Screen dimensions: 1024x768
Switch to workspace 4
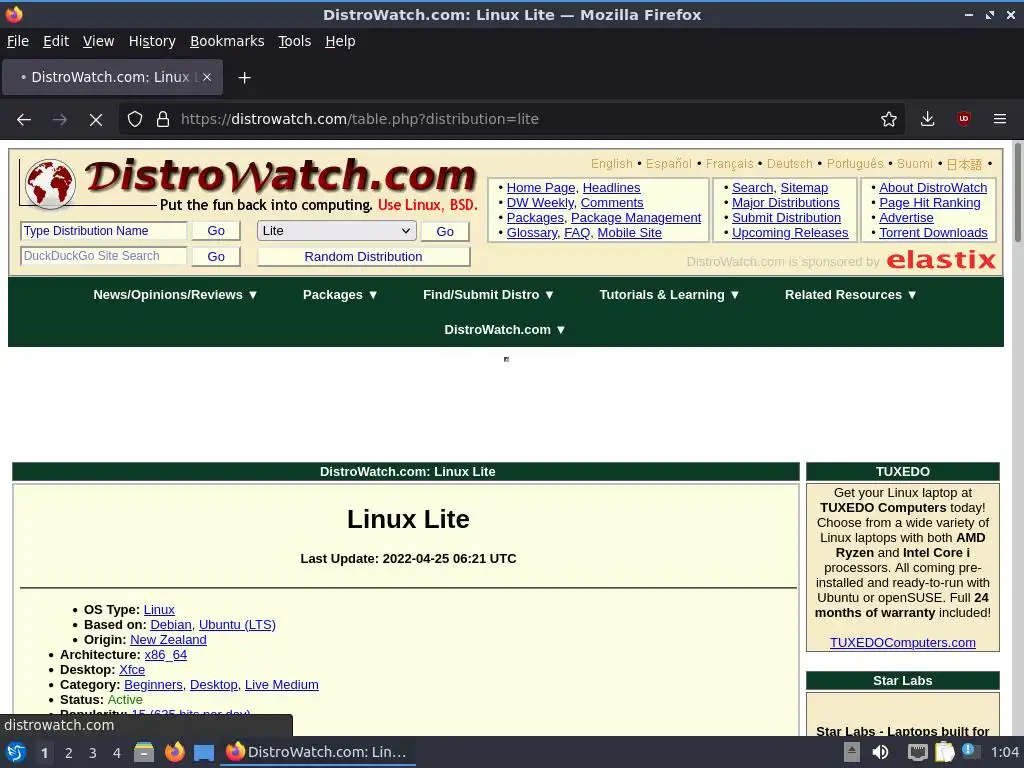click(117, 753)
